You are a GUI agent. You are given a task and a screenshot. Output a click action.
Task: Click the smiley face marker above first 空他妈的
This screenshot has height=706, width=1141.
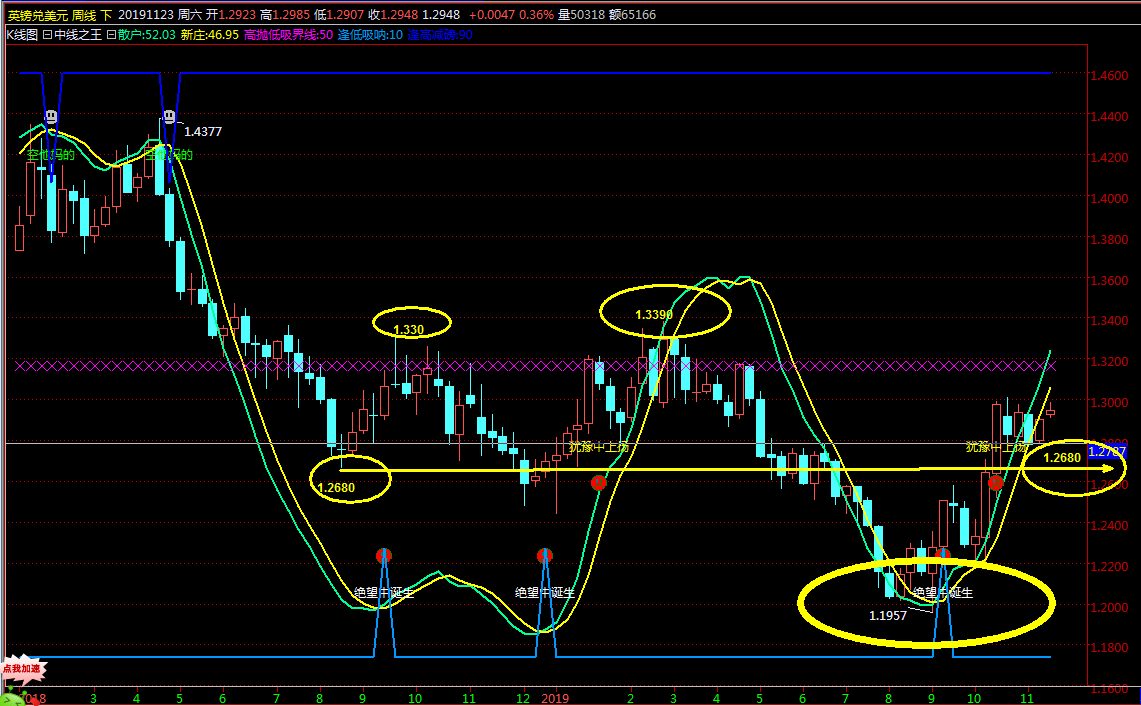coord(51,116)
